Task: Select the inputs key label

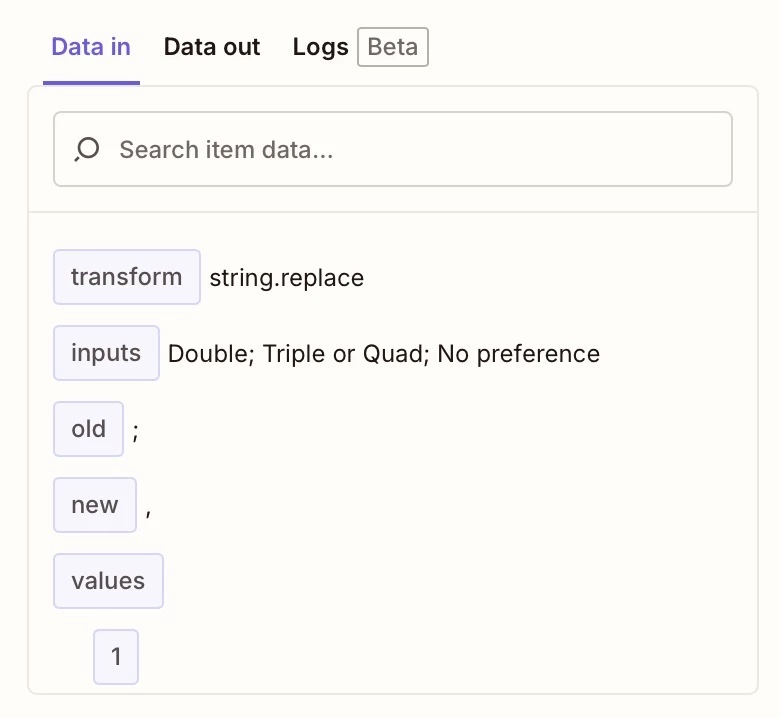Action: (106, 353)
